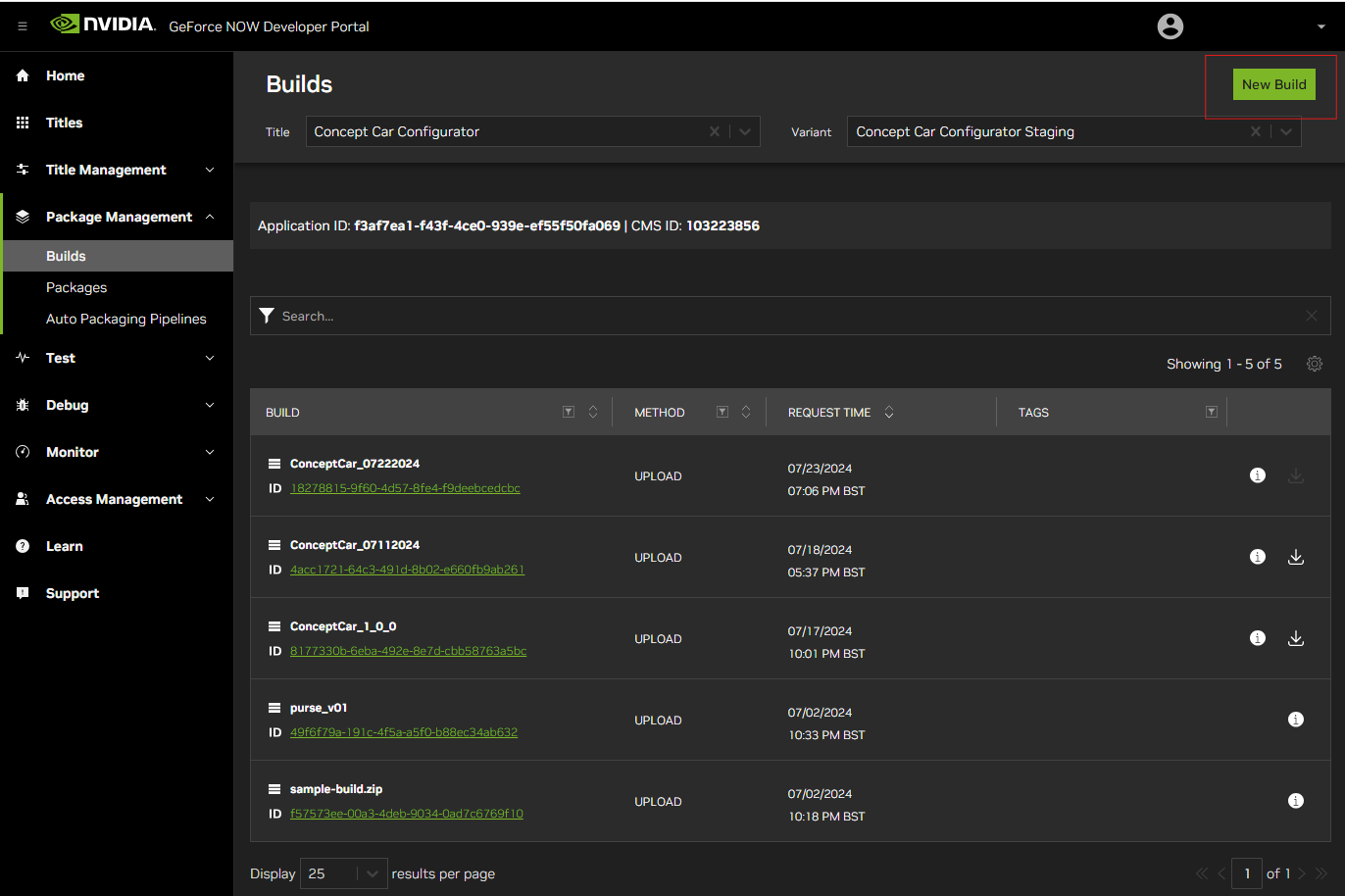The height and width of the screenshot is (896, 1345).
Task: Open build ID f57573ee-00a3-4deb-9034-0ad7c6769f10
Action: pyautogui.click(x=407, y=814)
